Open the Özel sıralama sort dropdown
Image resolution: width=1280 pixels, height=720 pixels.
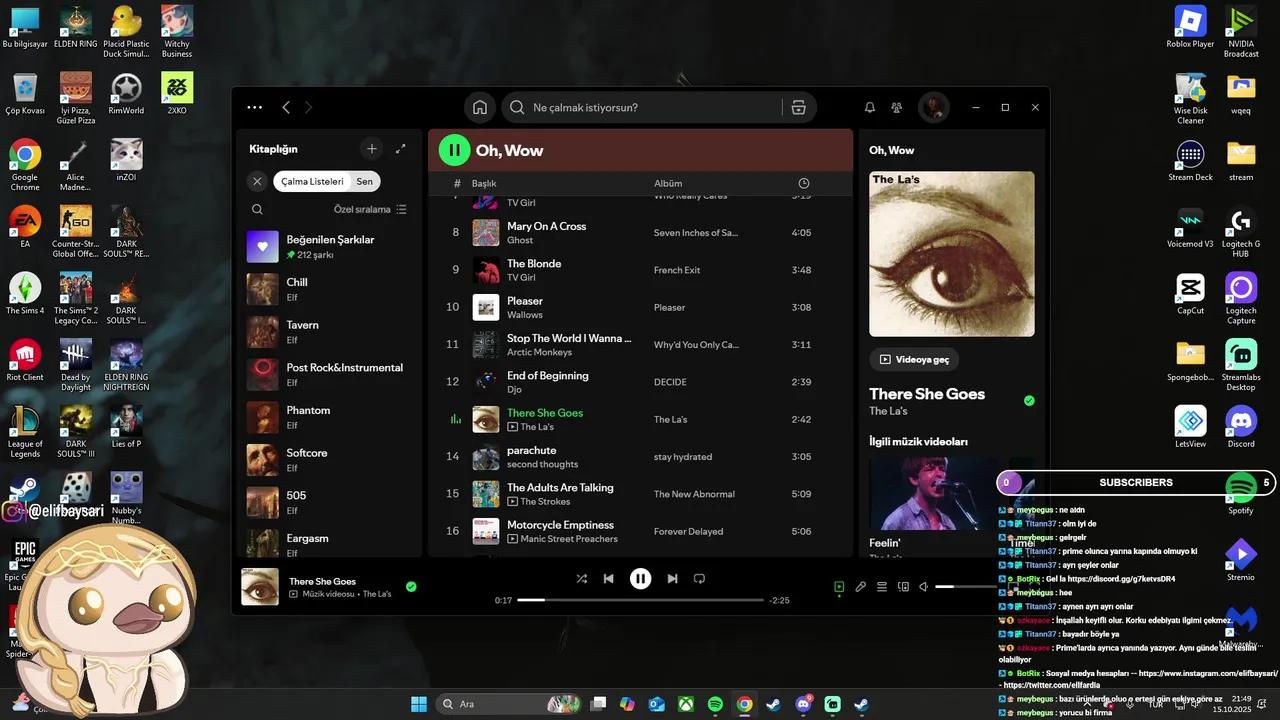point(370,209)
